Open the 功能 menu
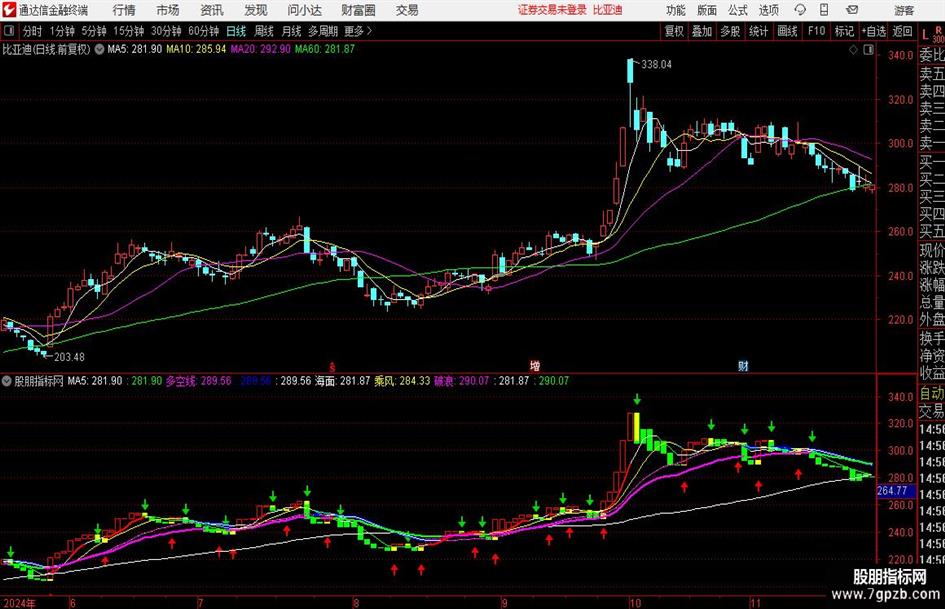The width and height of the screenshot is (945, 609). point(676,10)
